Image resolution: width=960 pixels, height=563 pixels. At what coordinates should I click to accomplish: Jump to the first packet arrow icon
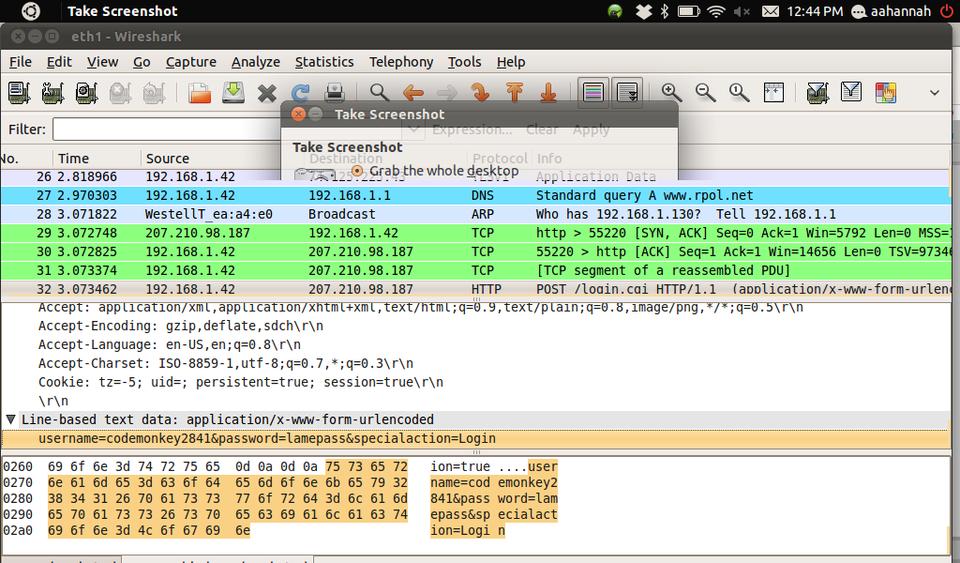pos(515,93)
